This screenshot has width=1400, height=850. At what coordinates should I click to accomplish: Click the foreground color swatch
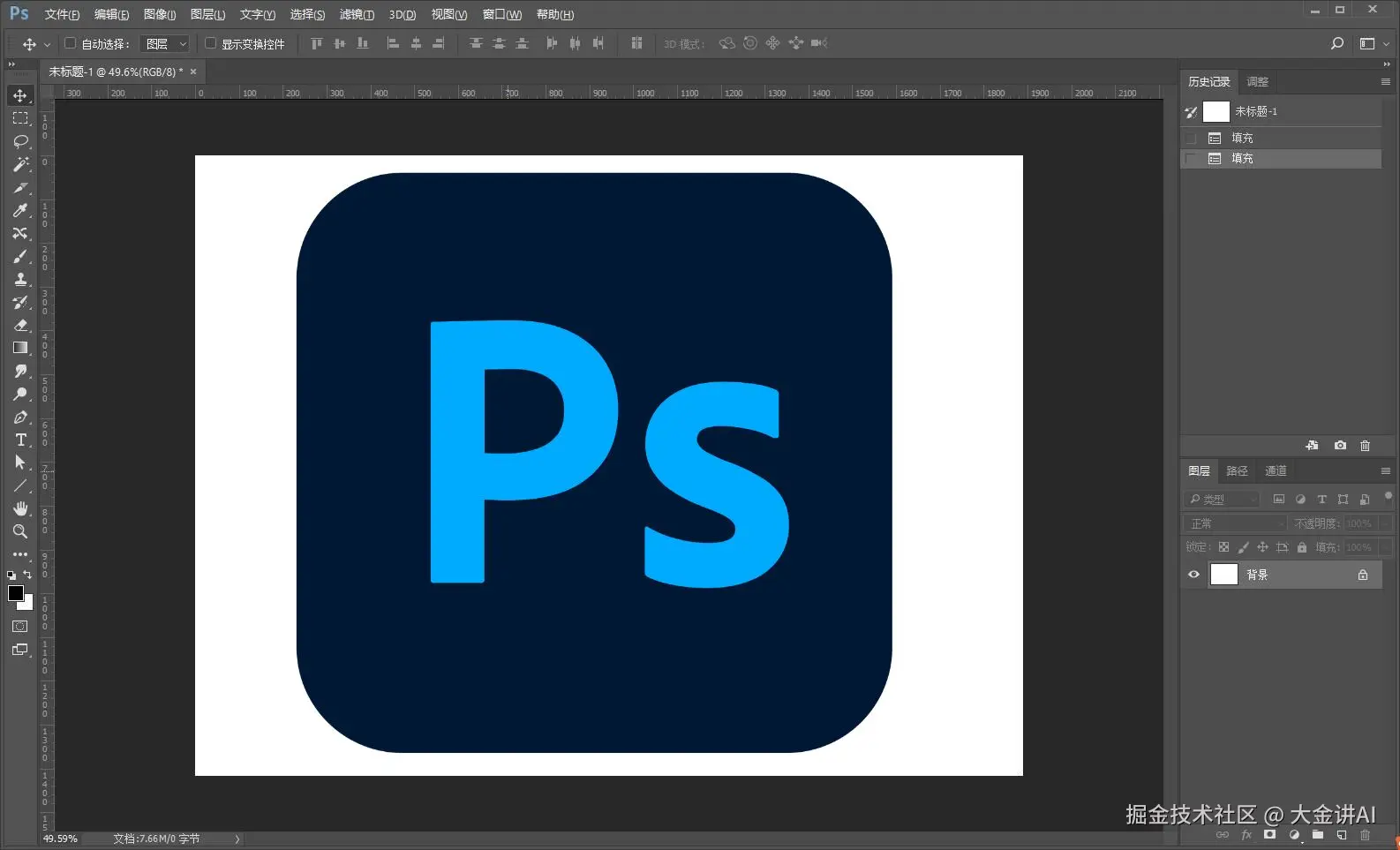tap(15, 593)
